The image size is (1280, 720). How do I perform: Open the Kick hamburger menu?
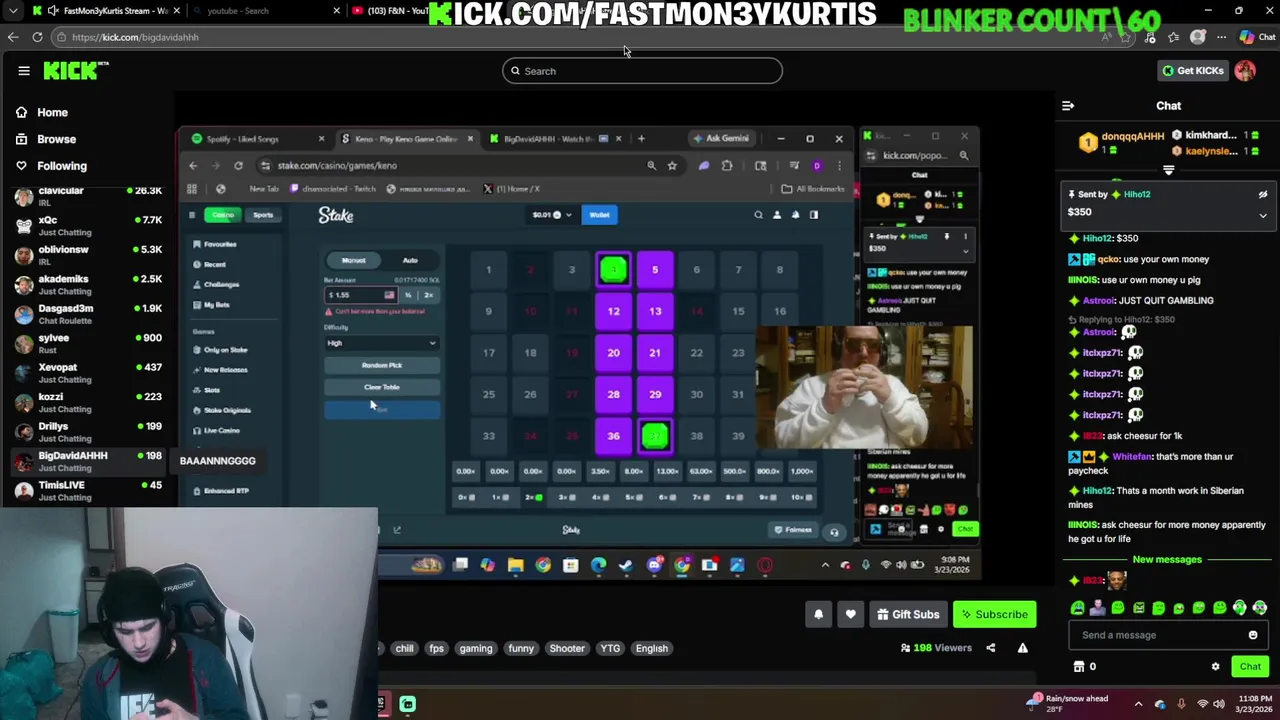point(24,71)
